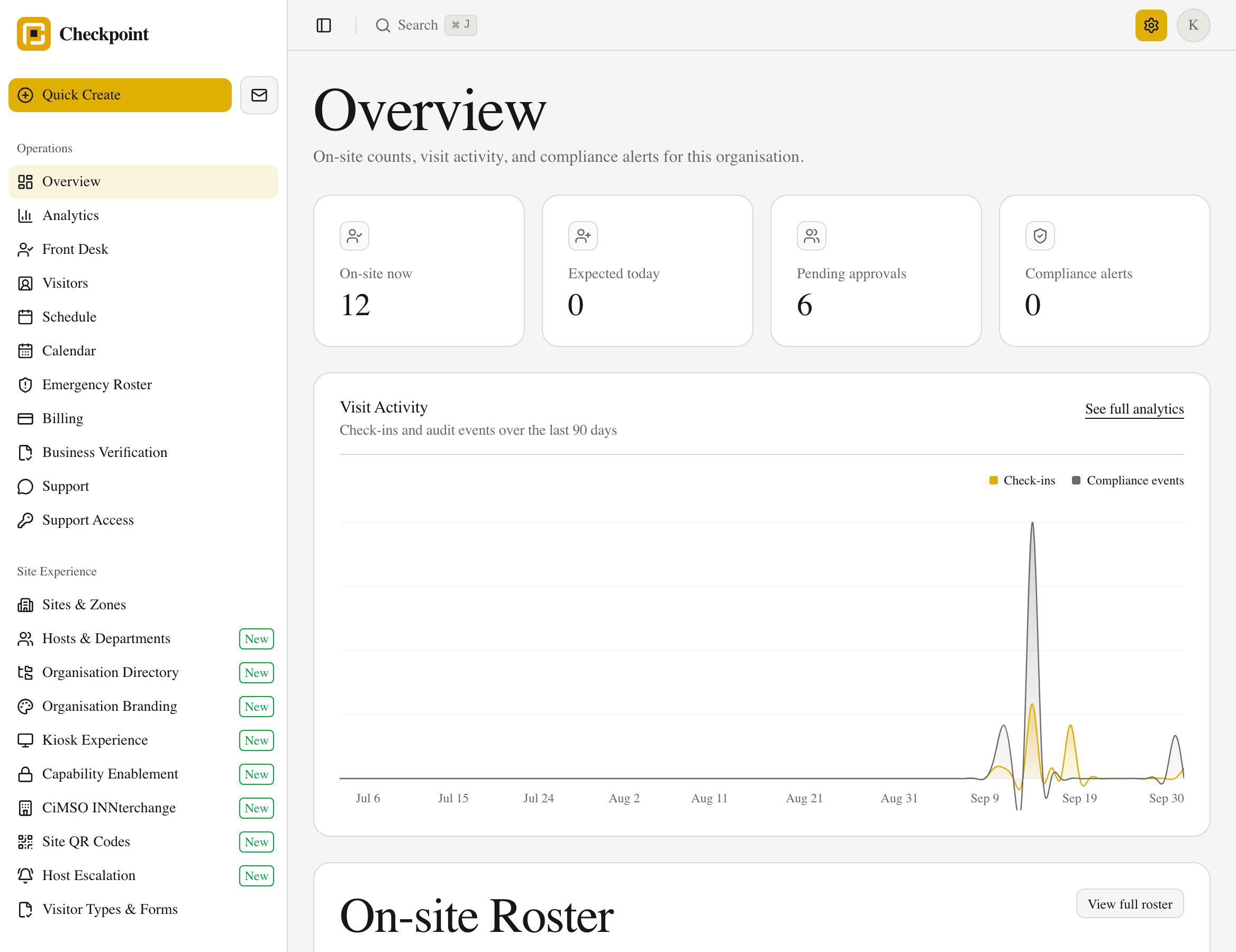Click View full roster button
The height and width of the screenshot is (952, 1236).
click(1130, 904)
